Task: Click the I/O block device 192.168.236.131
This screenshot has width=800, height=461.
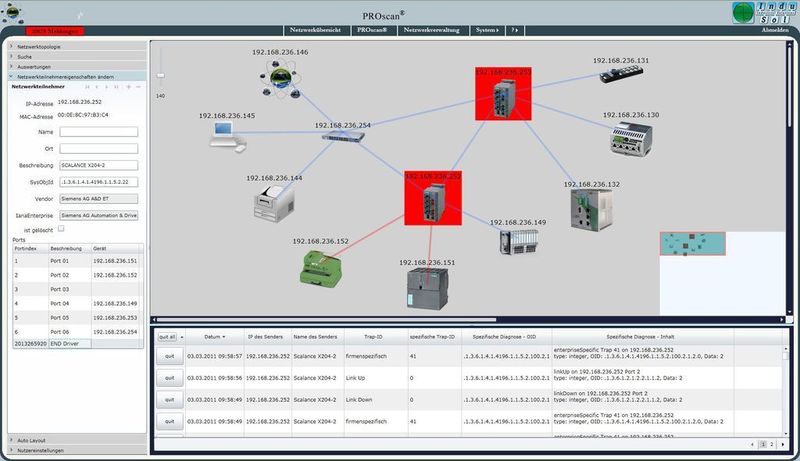Action: tap(621, 74)
